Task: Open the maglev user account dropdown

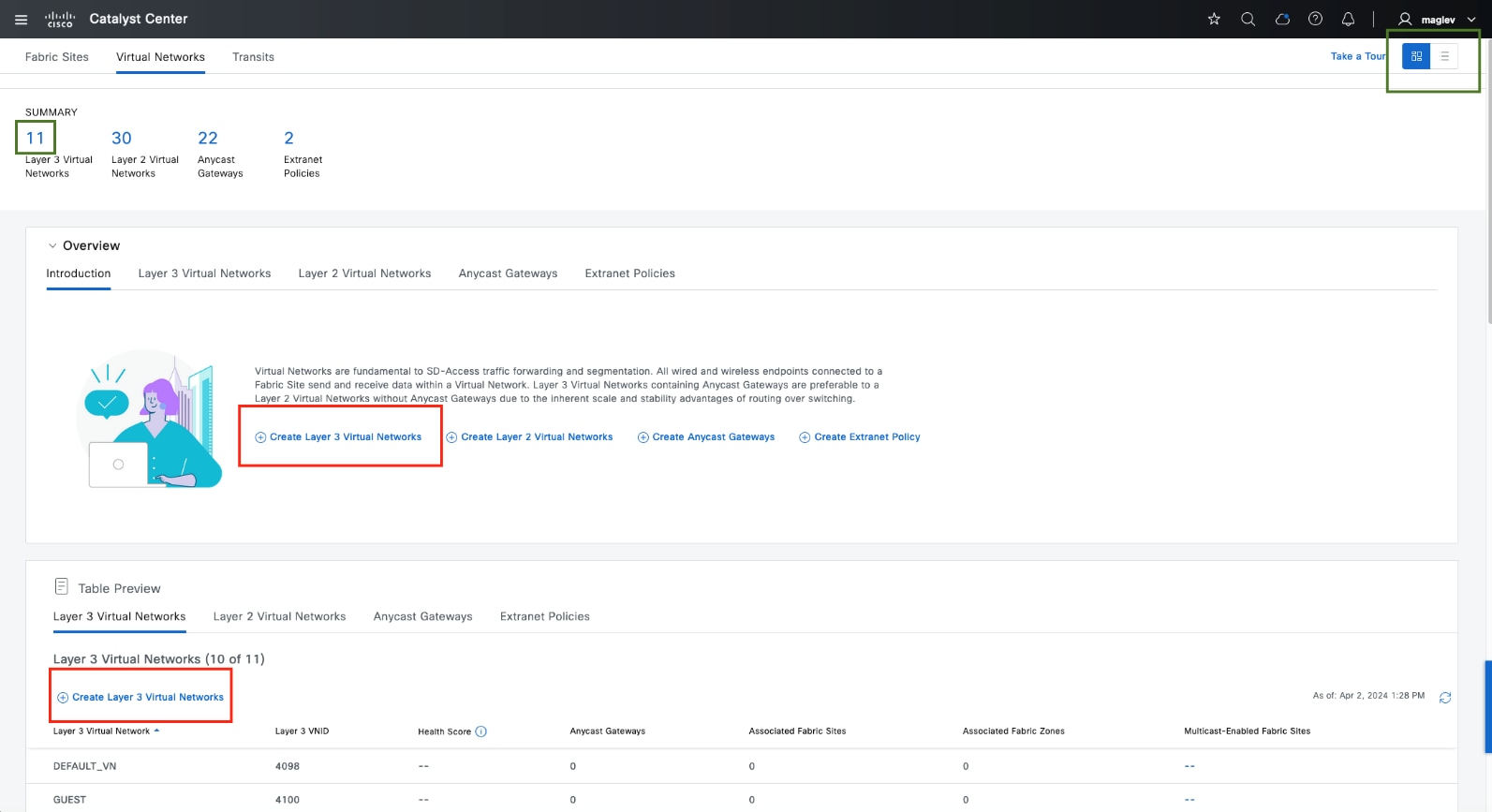Action: tap(1436, 20)
